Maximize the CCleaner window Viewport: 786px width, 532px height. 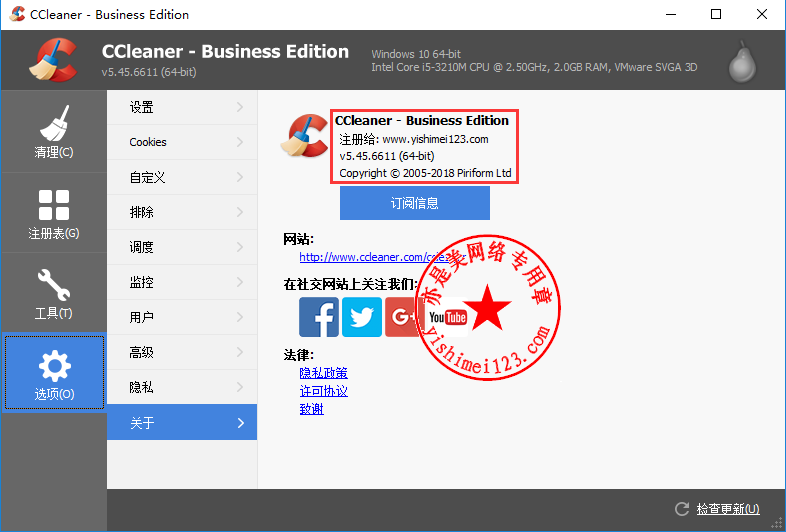pyautogui.click(x=716, y=14)
